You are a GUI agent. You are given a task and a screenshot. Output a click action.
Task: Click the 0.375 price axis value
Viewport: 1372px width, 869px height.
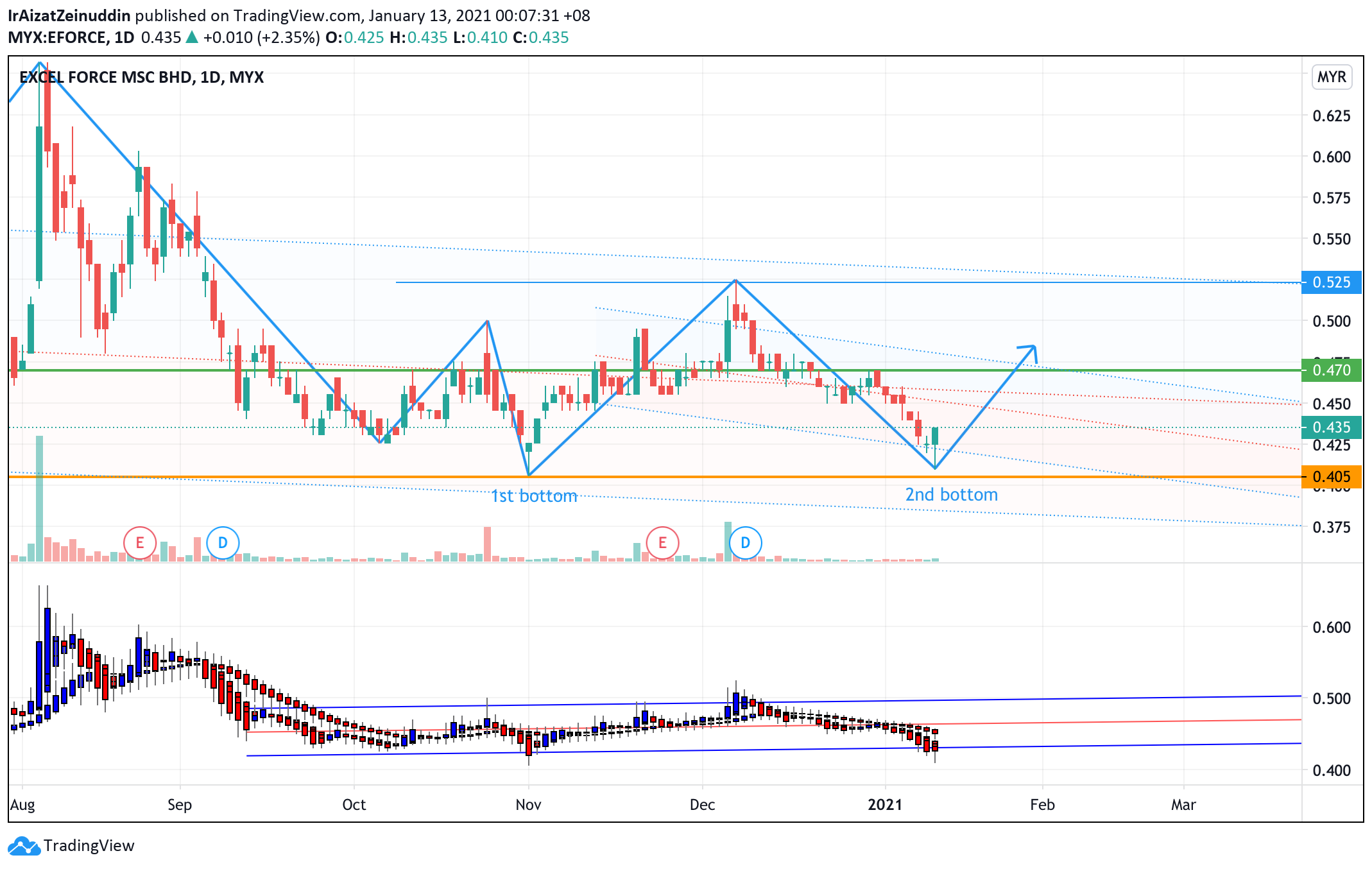(1332, 528)
